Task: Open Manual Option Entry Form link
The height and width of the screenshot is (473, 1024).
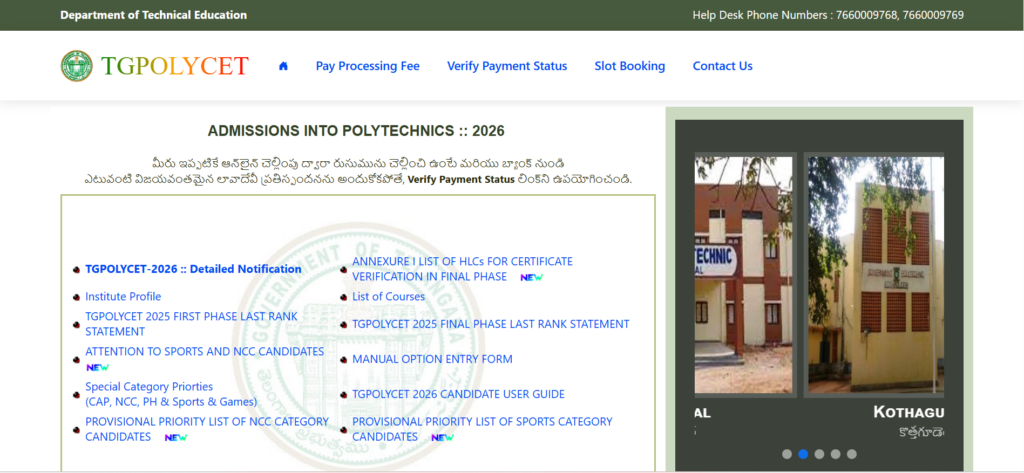Action: coord(432,359)
